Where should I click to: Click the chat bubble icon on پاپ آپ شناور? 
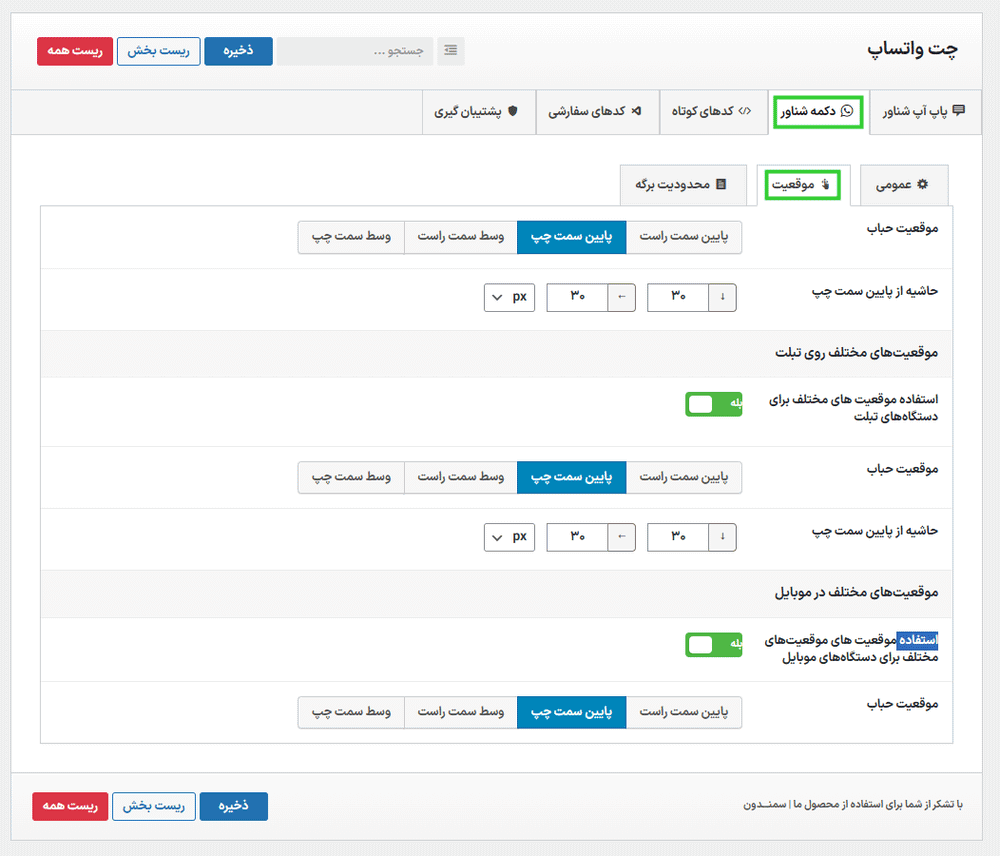coord(959,111)
